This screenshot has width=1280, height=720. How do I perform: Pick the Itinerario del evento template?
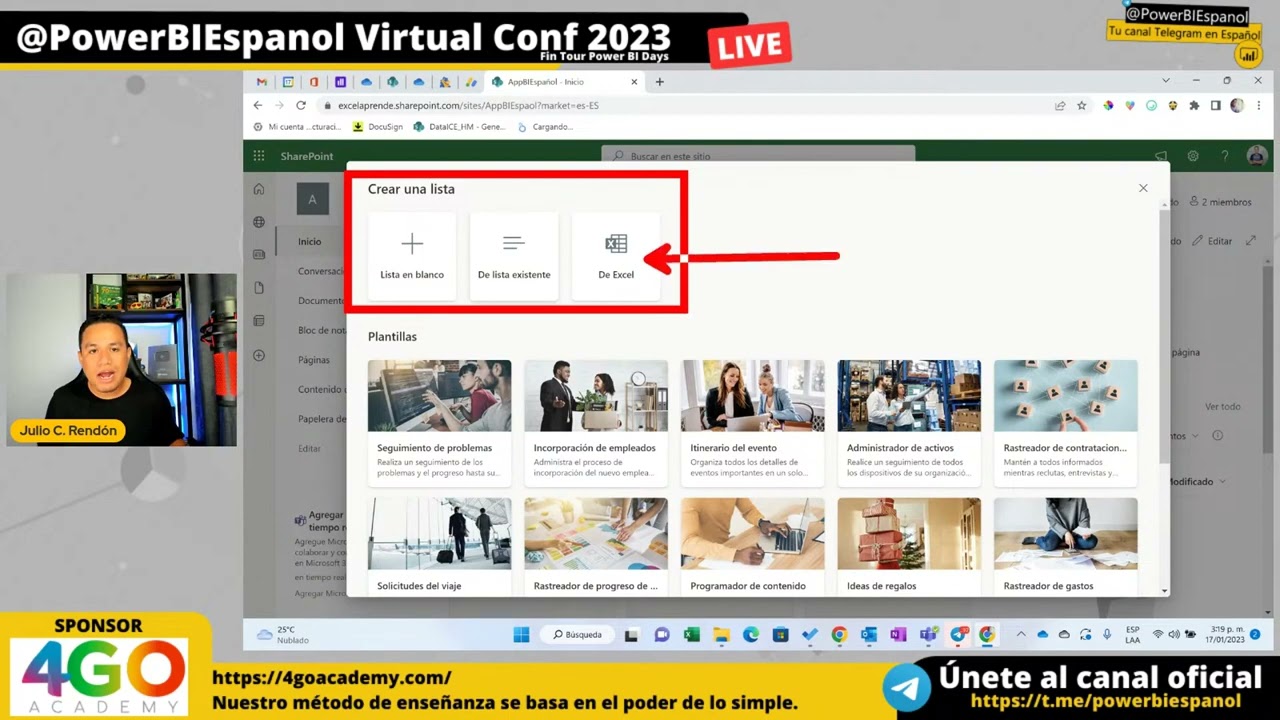click(x=753, y=424)
